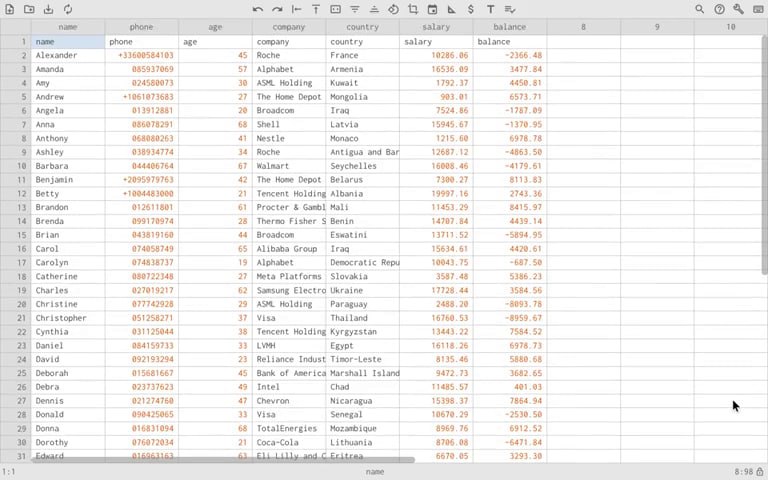The image size is (768, 480).
Task: Click the save download-arrow icon
Action: (48, 9)
